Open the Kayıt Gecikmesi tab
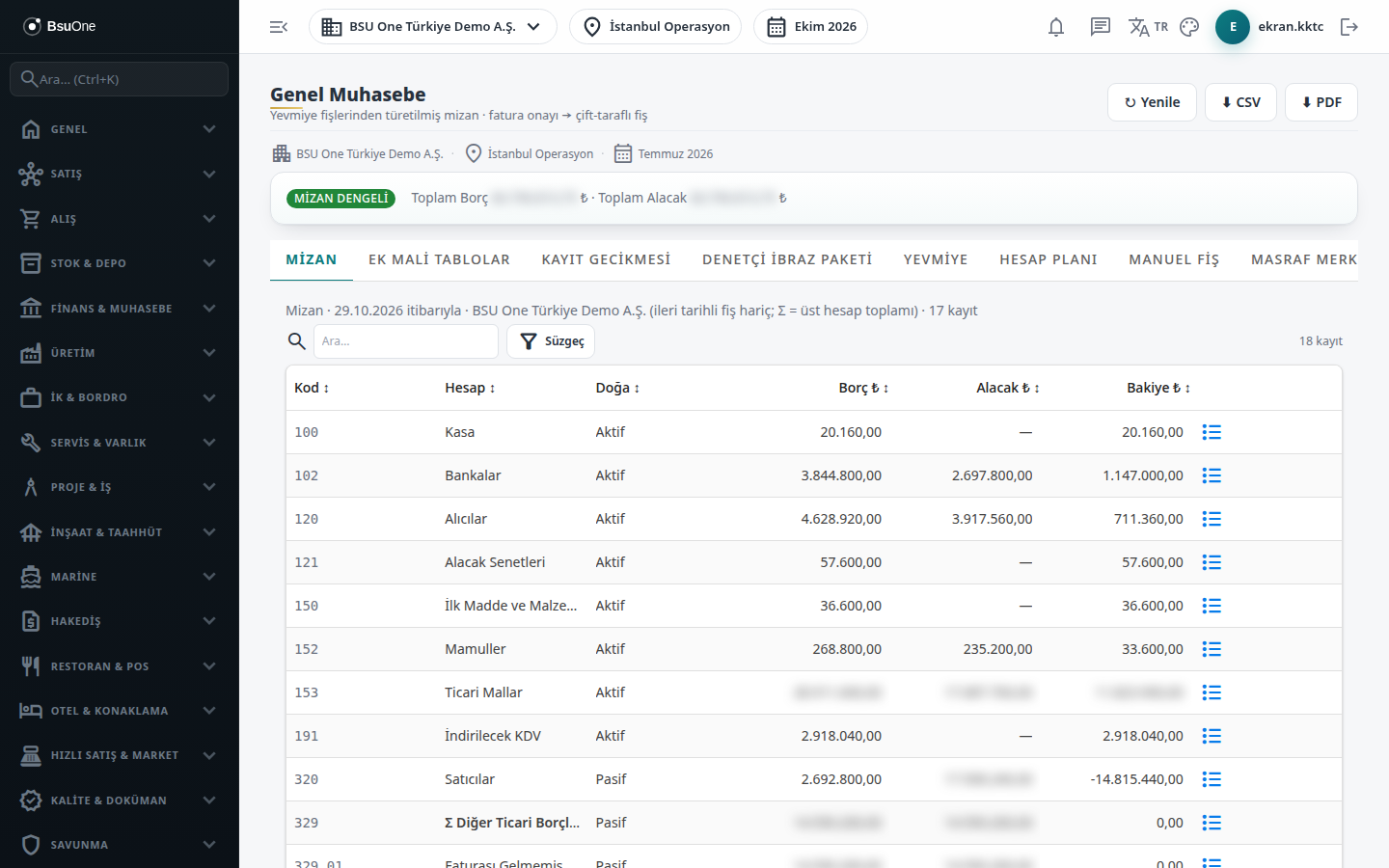 click(606, 259)
